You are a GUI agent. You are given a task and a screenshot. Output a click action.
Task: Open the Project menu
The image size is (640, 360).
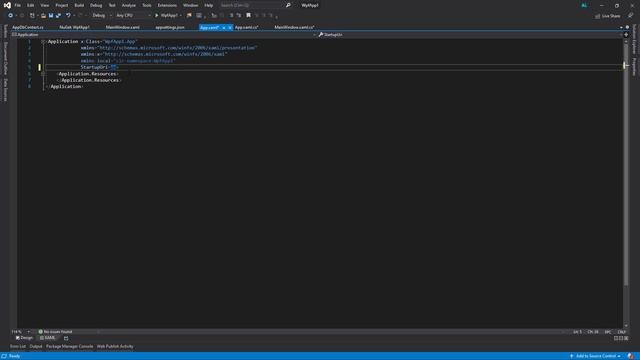62,5
